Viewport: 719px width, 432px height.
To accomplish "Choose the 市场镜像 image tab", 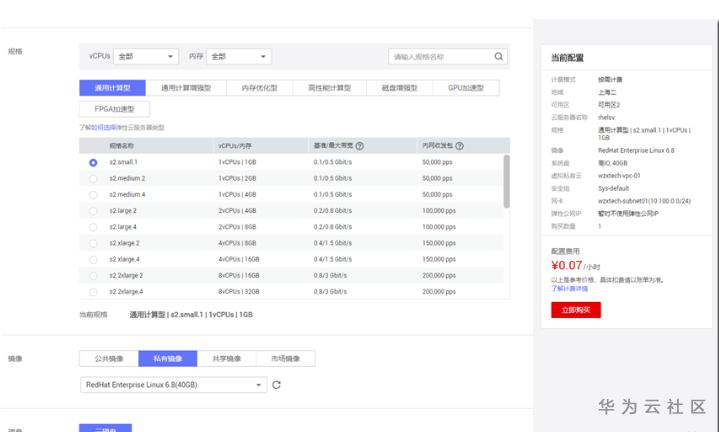I will 286,359.
